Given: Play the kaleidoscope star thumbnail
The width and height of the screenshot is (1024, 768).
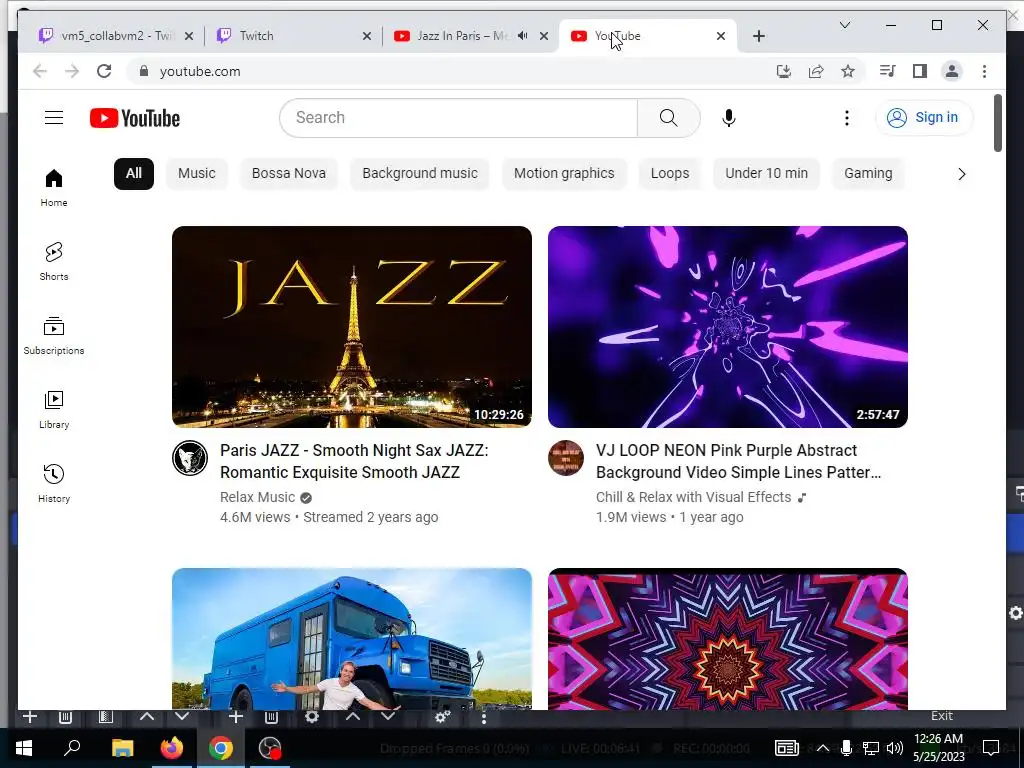Looking at the screenshot, I should tap(728, 639).
